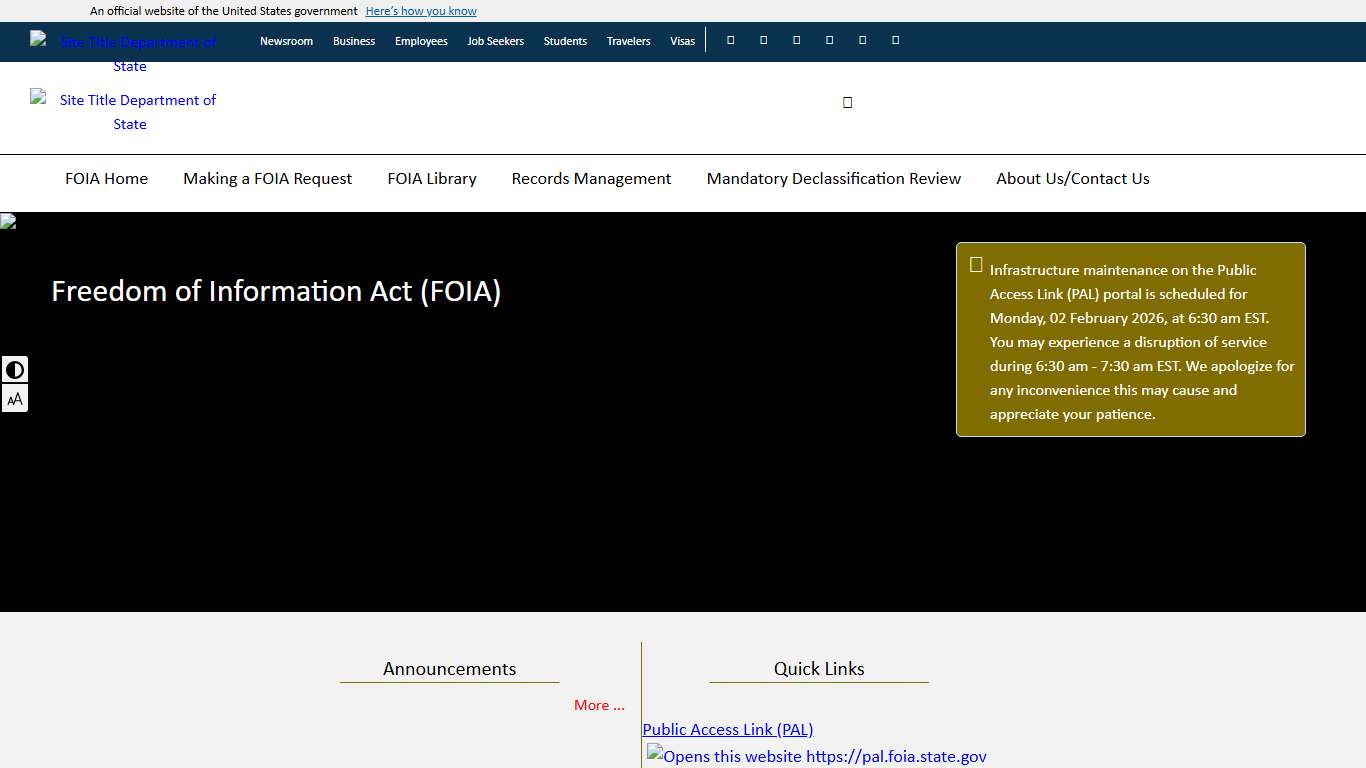
Task: Click the first social media icon
Action: click(730, 40)
